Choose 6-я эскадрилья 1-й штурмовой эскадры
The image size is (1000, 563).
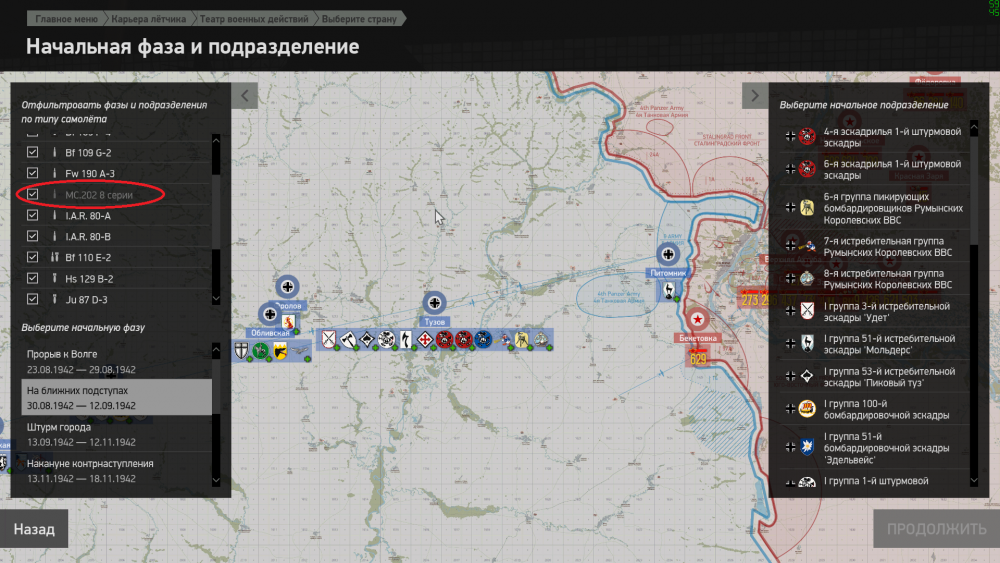[874, 169]
